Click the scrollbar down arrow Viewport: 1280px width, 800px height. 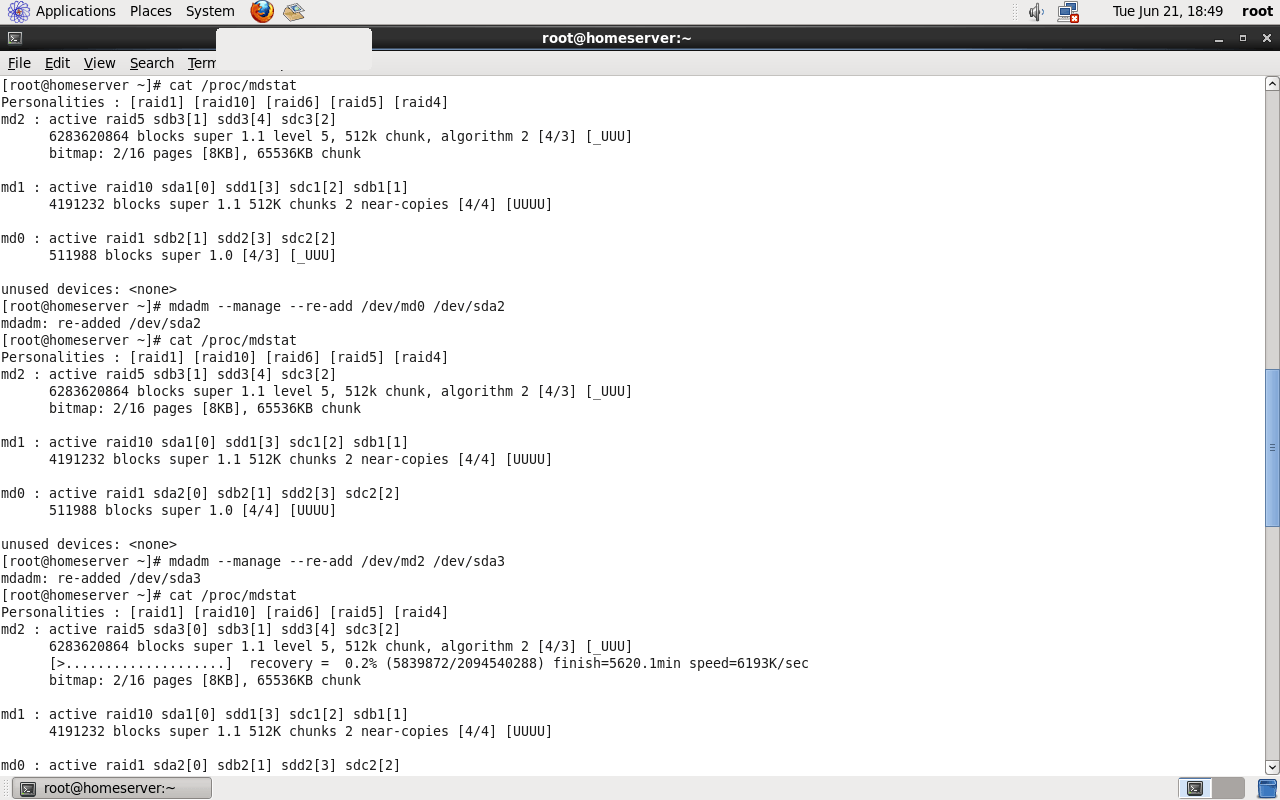coord(1272,767)
